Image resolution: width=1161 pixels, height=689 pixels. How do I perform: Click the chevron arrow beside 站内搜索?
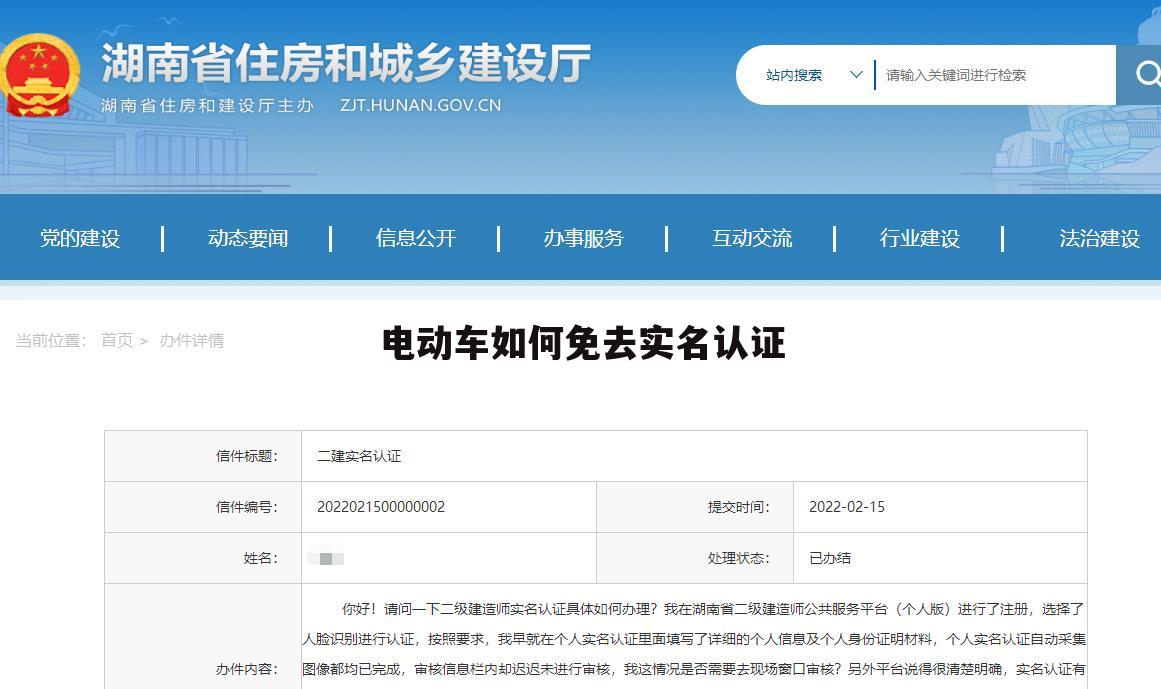coord(856,75)
